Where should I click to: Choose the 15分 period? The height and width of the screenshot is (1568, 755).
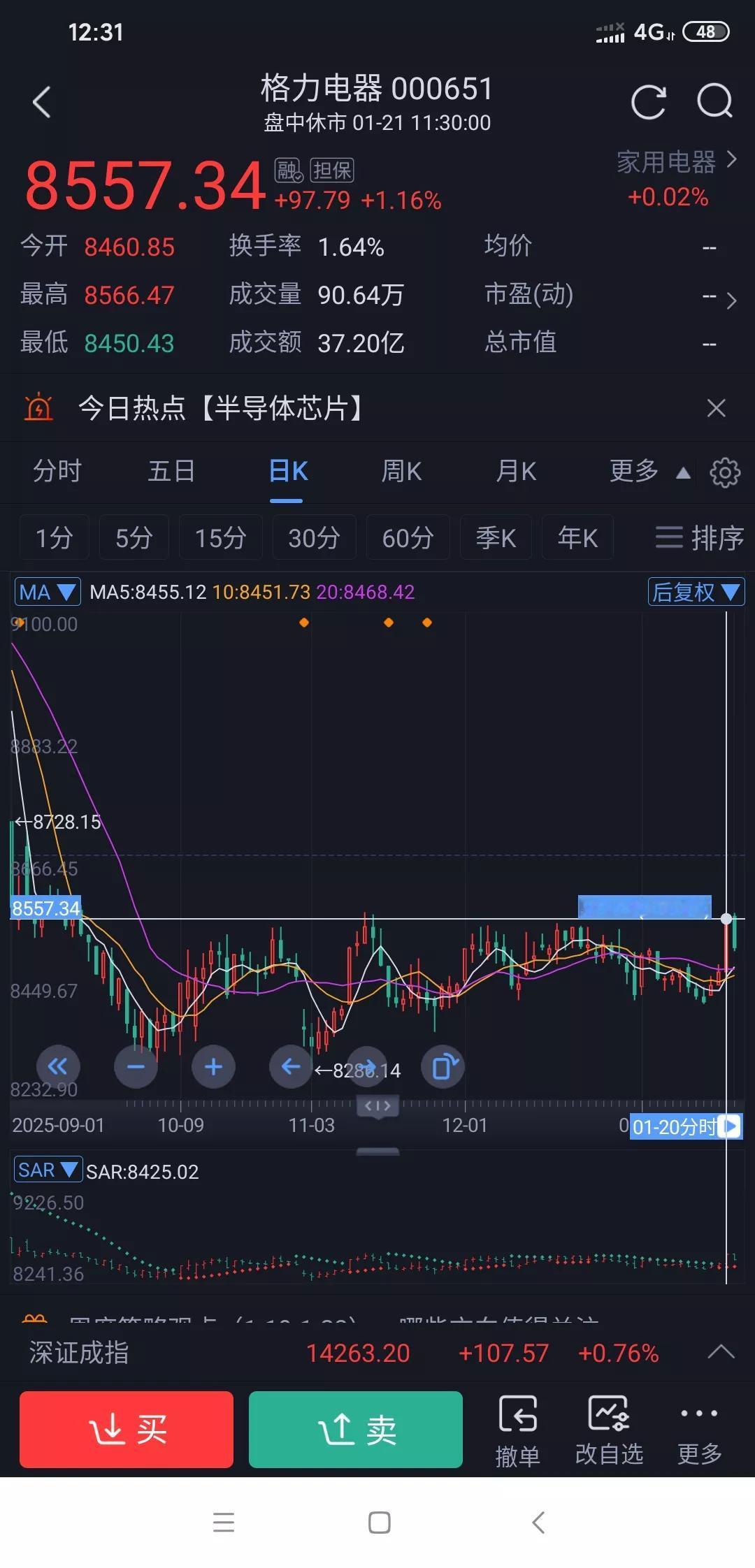point(220,537)
